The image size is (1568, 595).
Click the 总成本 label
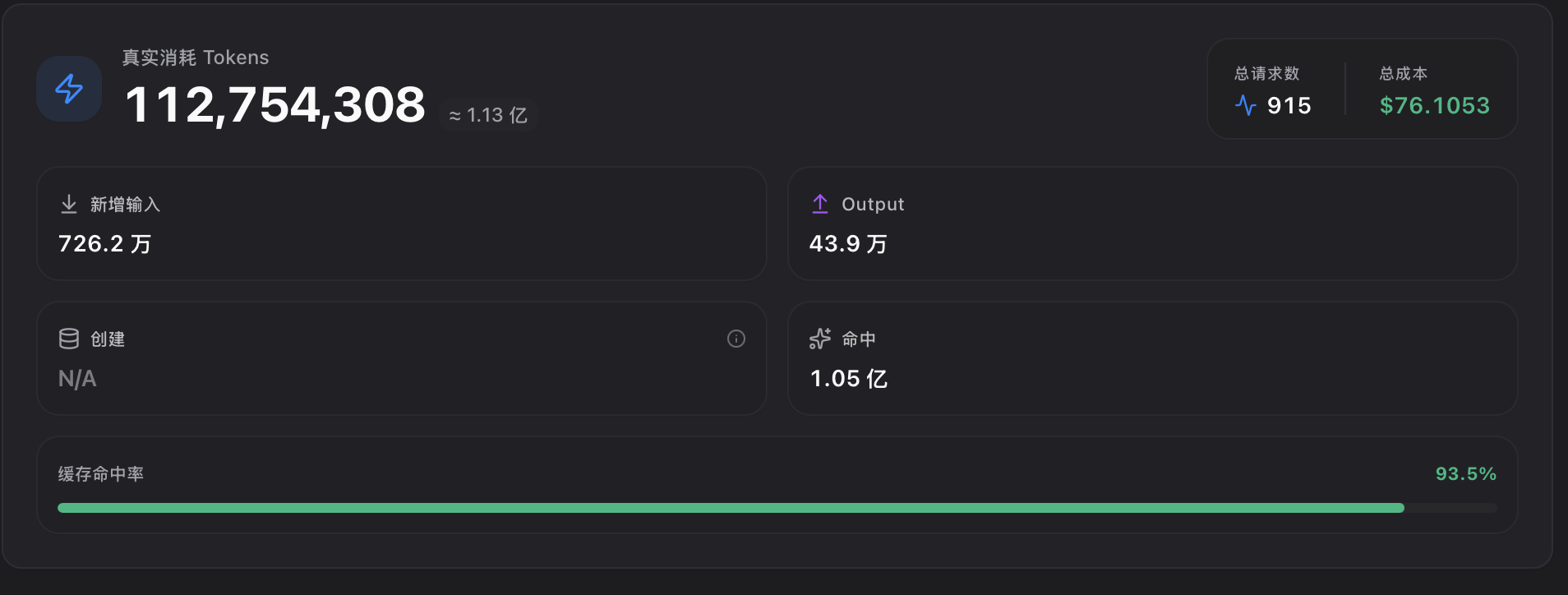[x=1404, y=73]
